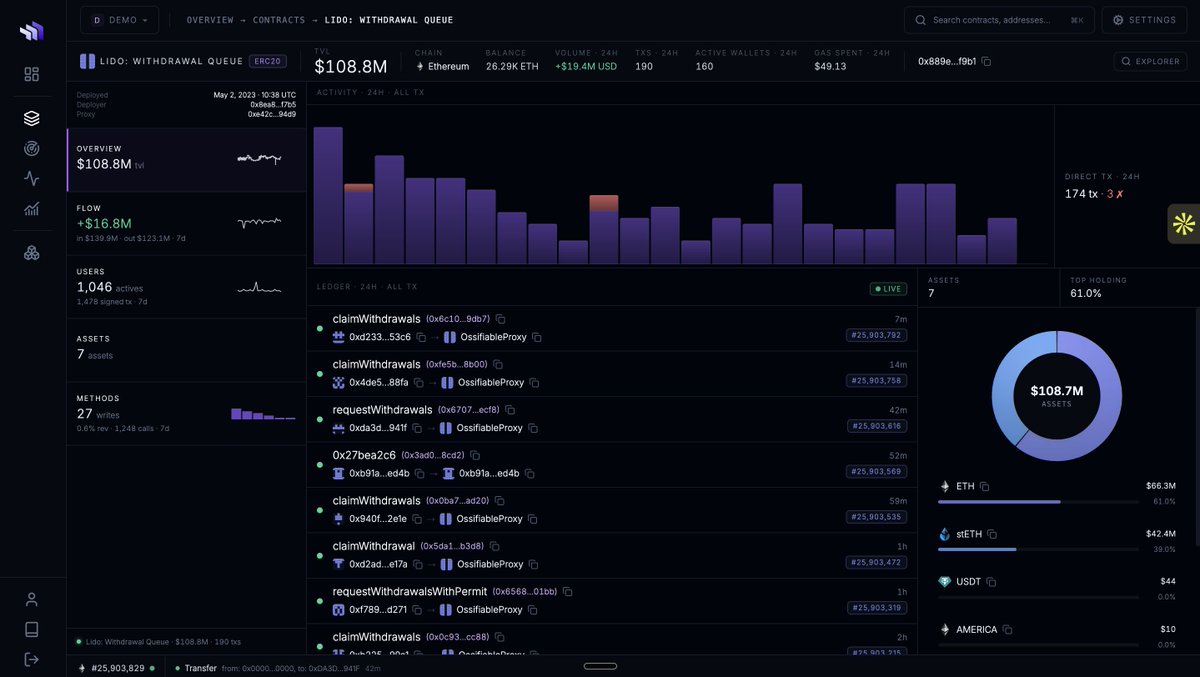Open the Explorer button

click(1150, 61)
